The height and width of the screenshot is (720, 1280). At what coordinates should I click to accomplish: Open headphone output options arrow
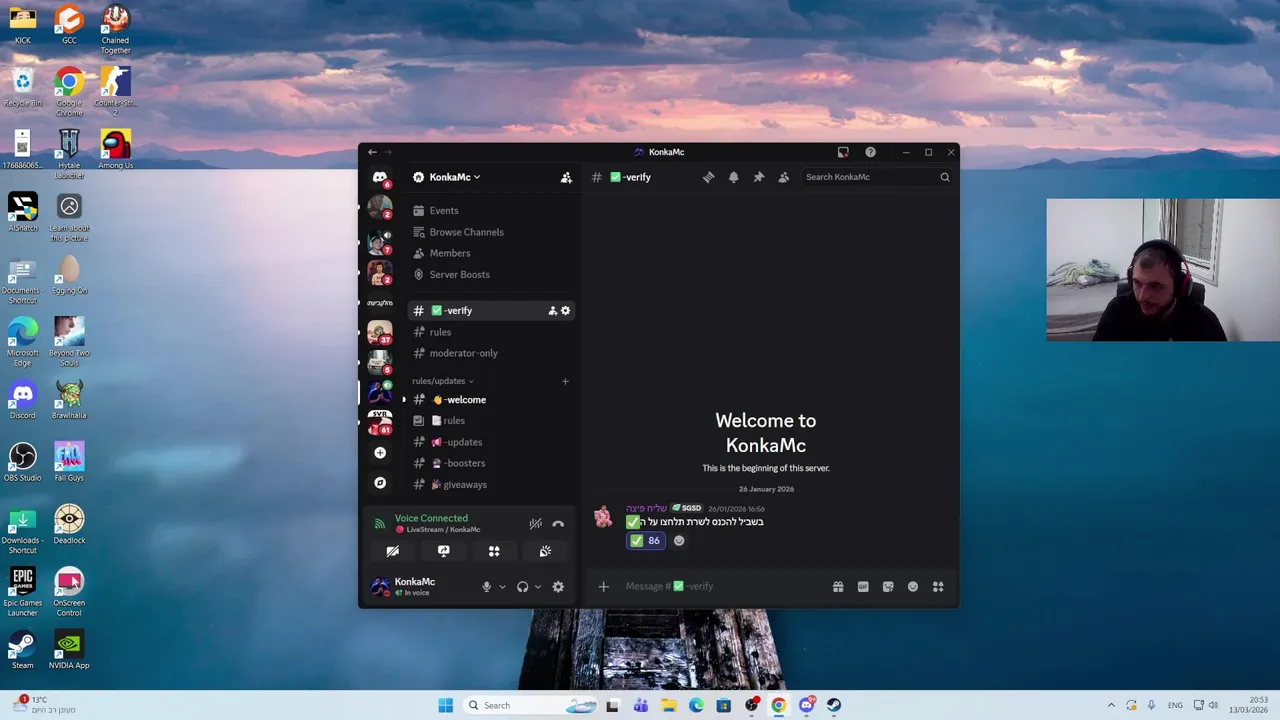(x=538, y=587)
